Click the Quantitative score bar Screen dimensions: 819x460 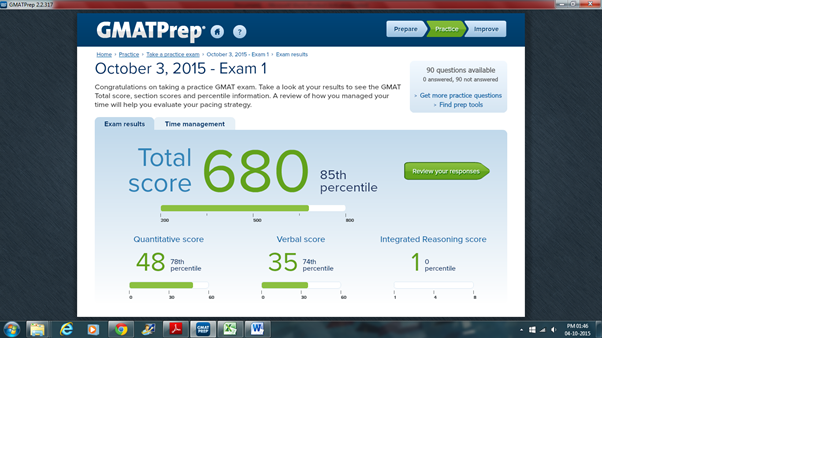click(x=169, y=285)
